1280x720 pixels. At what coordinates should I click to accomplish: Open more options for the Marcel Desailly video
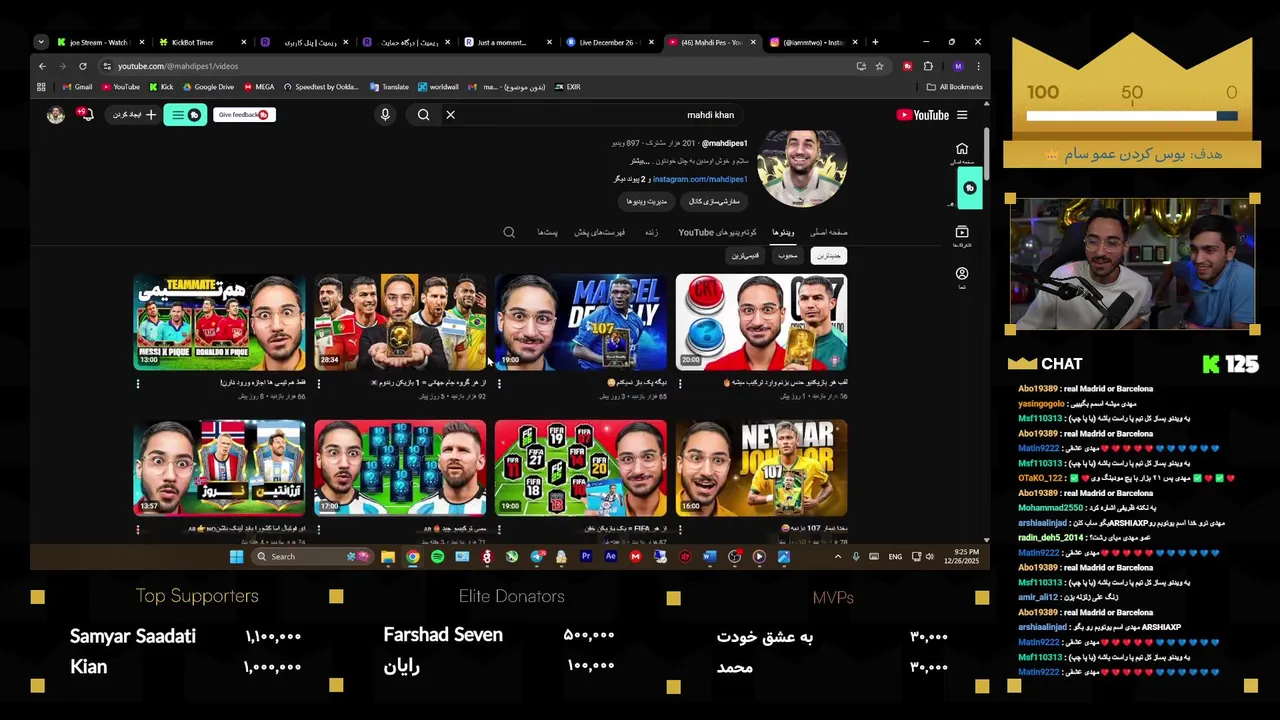coord(499,384)
